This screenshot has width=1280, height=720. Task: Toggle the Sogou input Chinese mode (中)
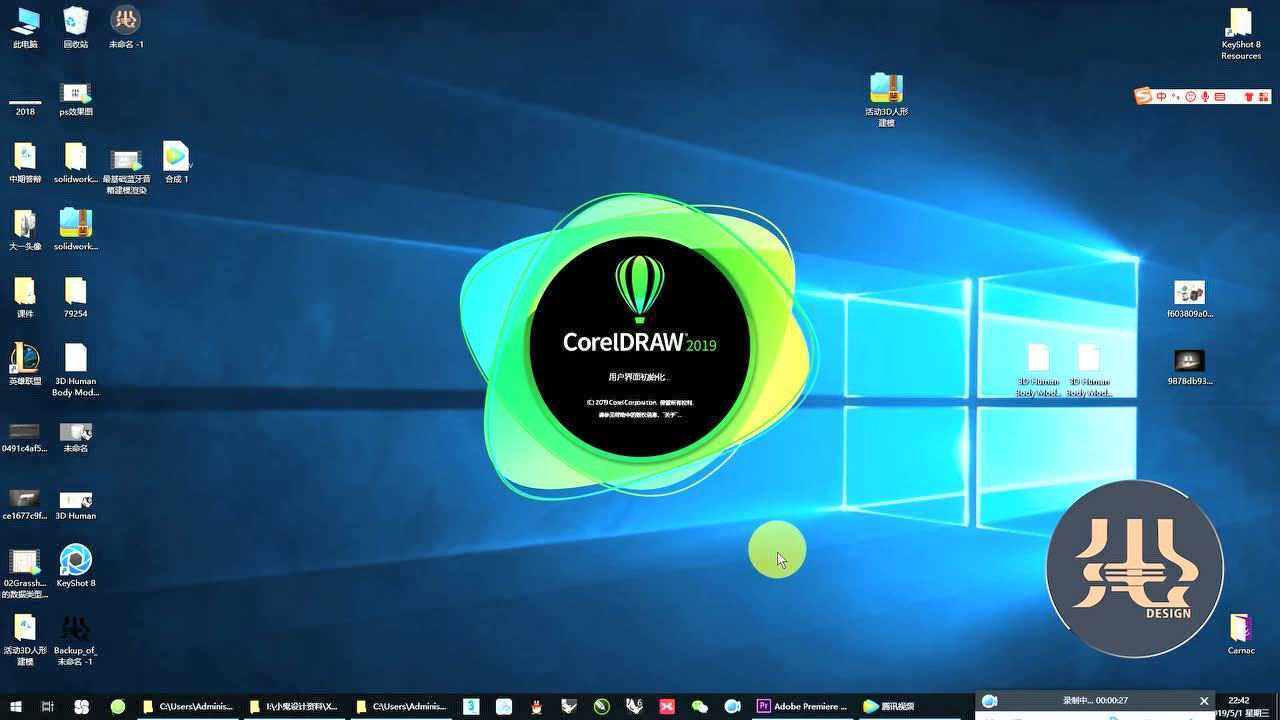pyautogui.click(x=1161, y=97)
